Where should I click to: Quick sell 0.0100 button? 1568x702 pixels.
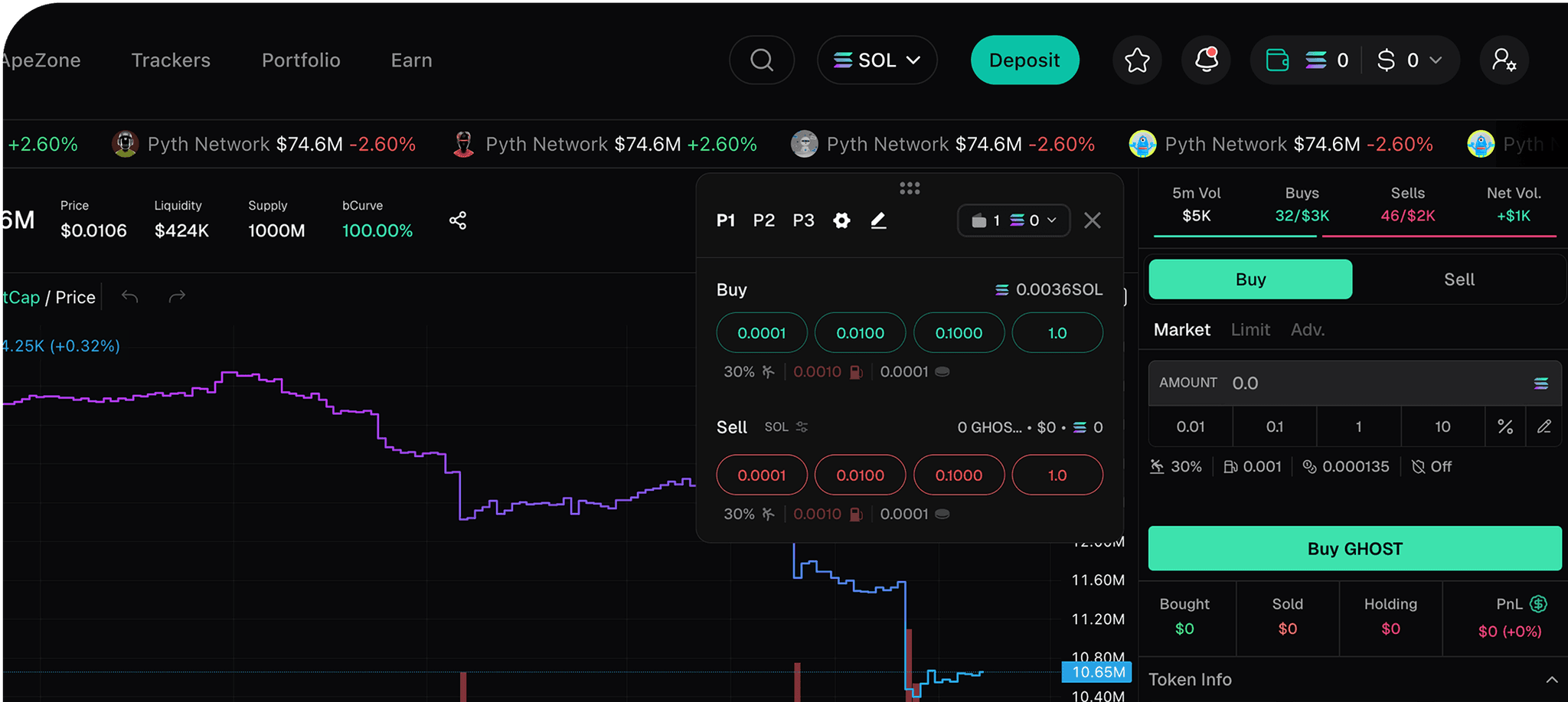860,475
